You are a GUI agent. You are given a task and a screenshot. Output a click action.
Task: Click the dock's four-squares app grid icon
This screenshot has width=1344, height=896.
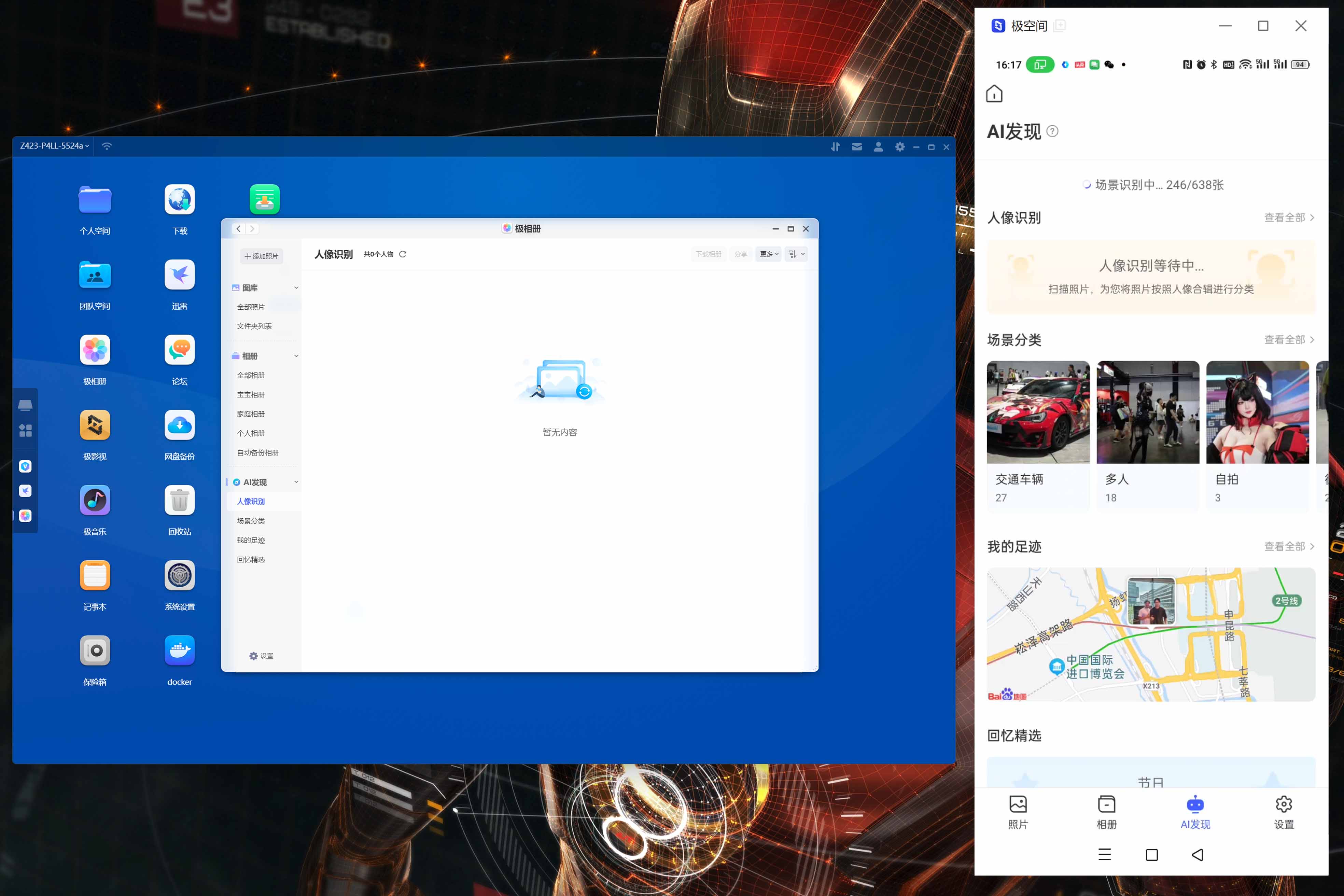25,430
